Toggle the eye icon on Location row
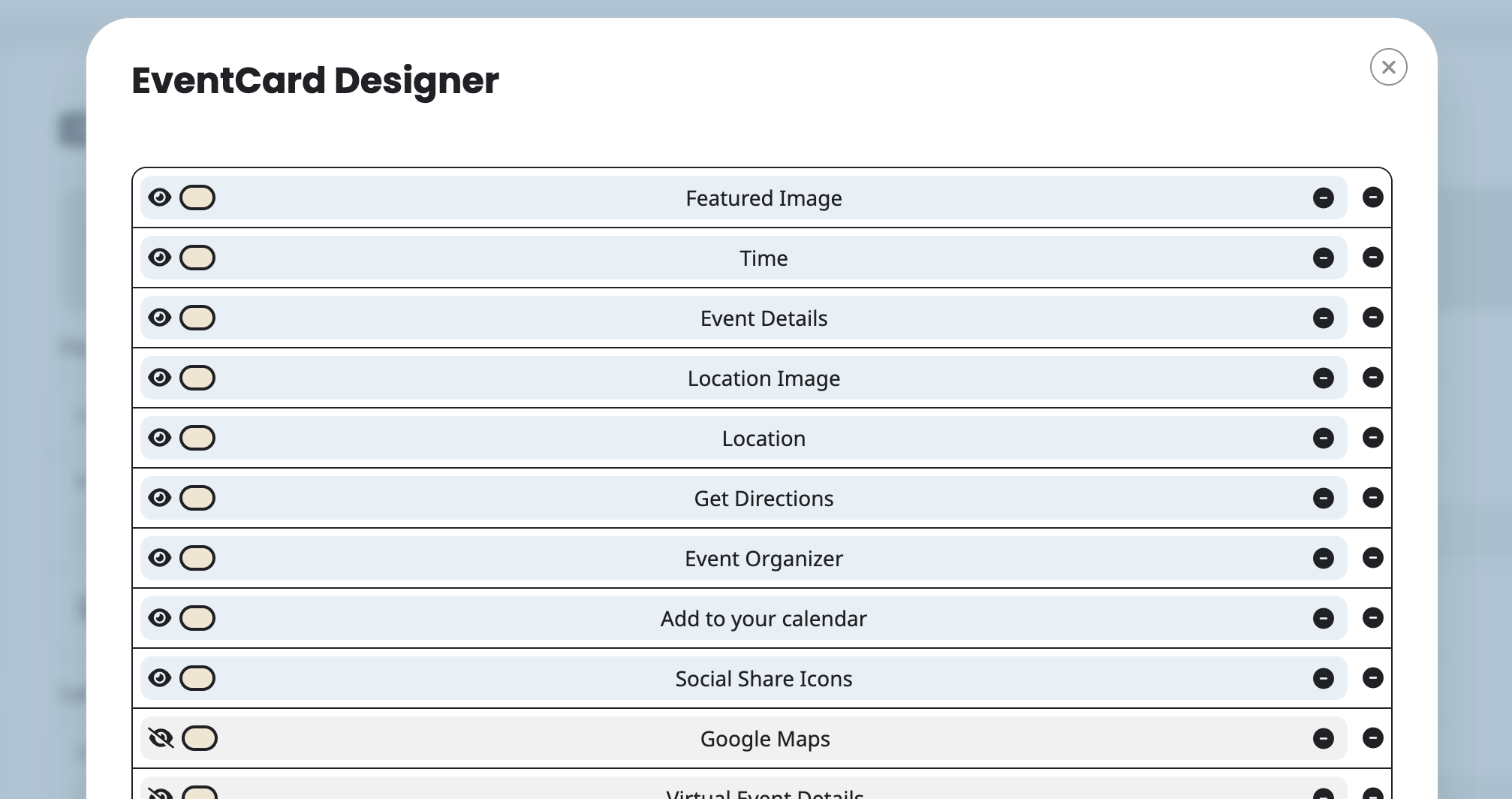The image size is (1512, 799). click(x=159, y=438)
